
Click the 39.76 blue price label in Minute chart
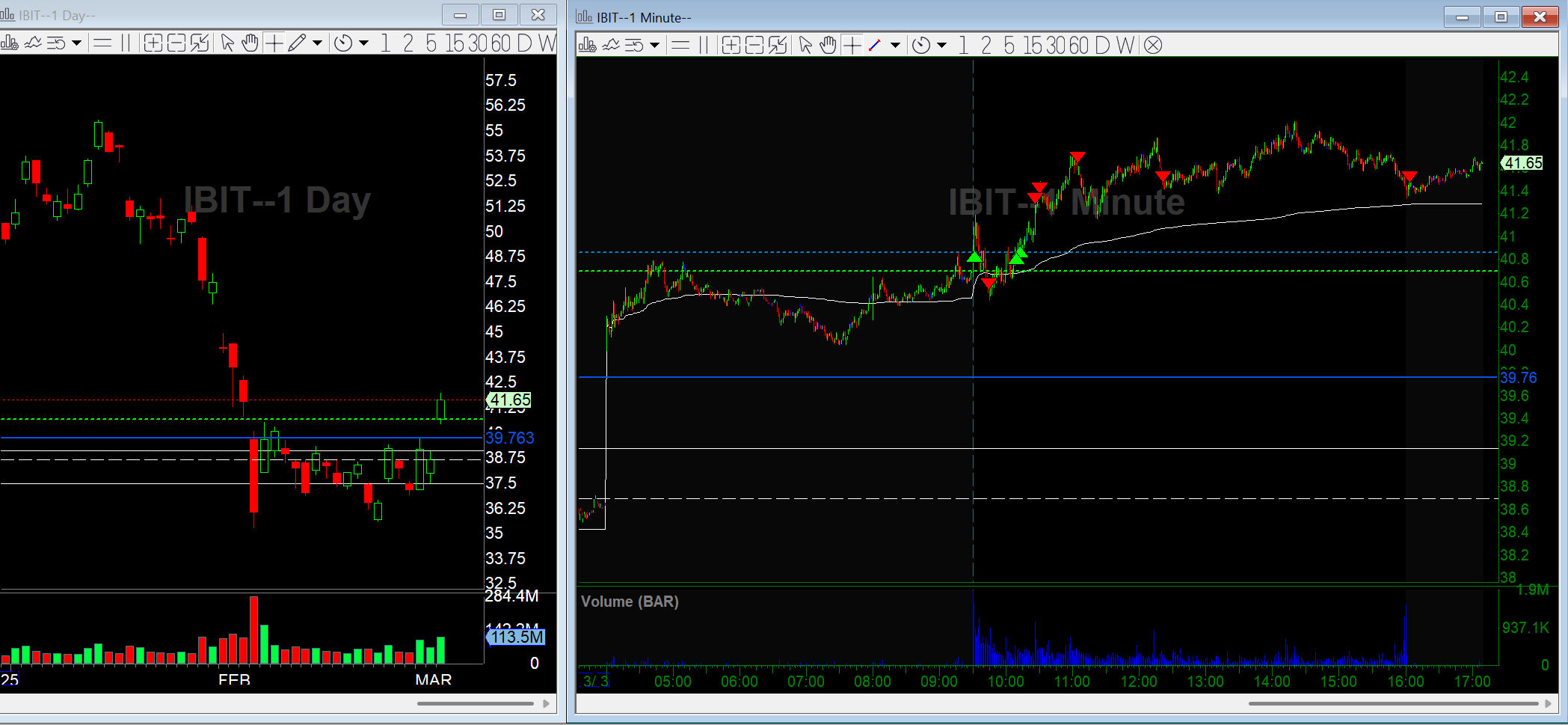point(1519,378)
